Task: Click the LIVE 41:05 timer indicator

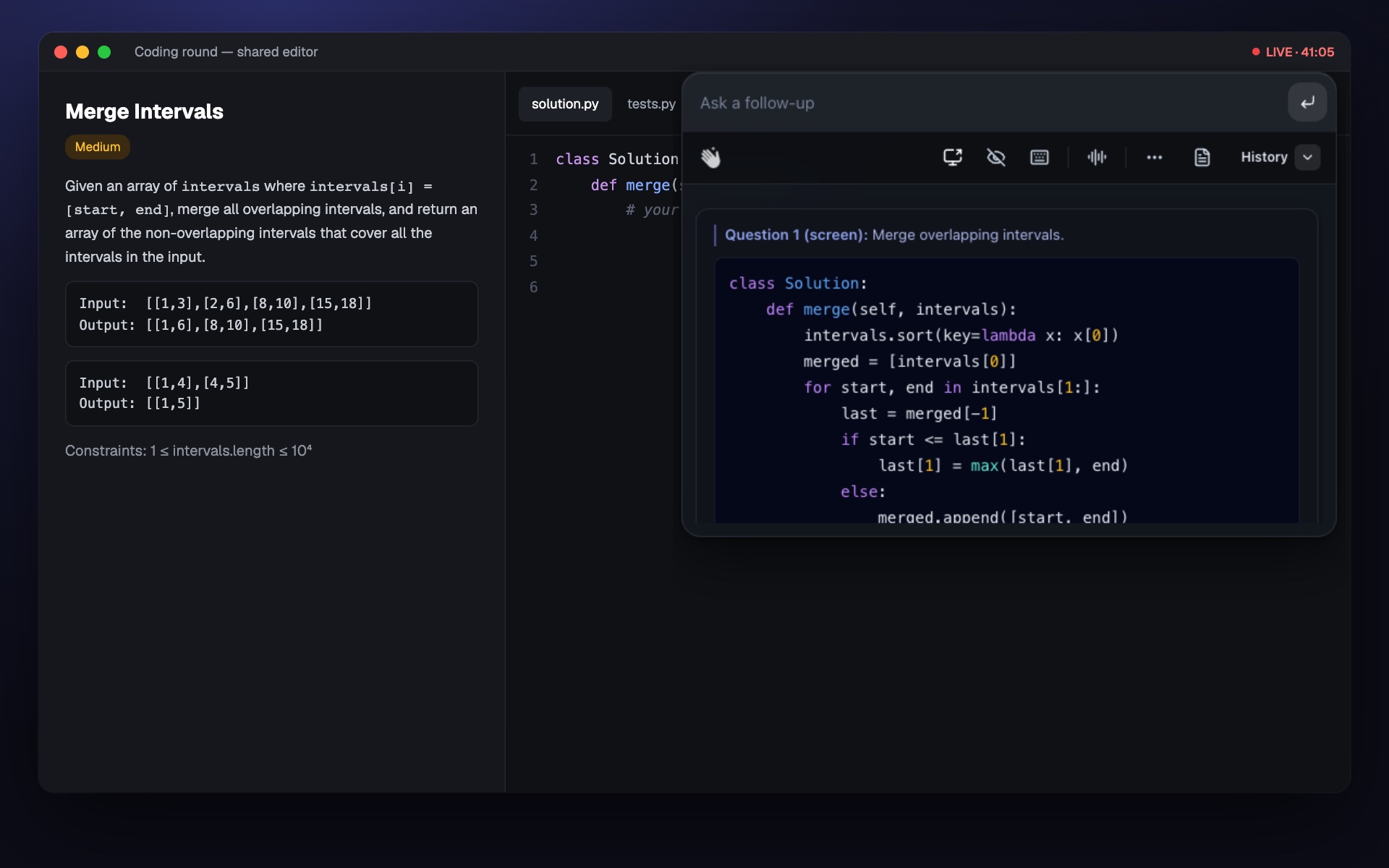Action: pos(1293,52)
